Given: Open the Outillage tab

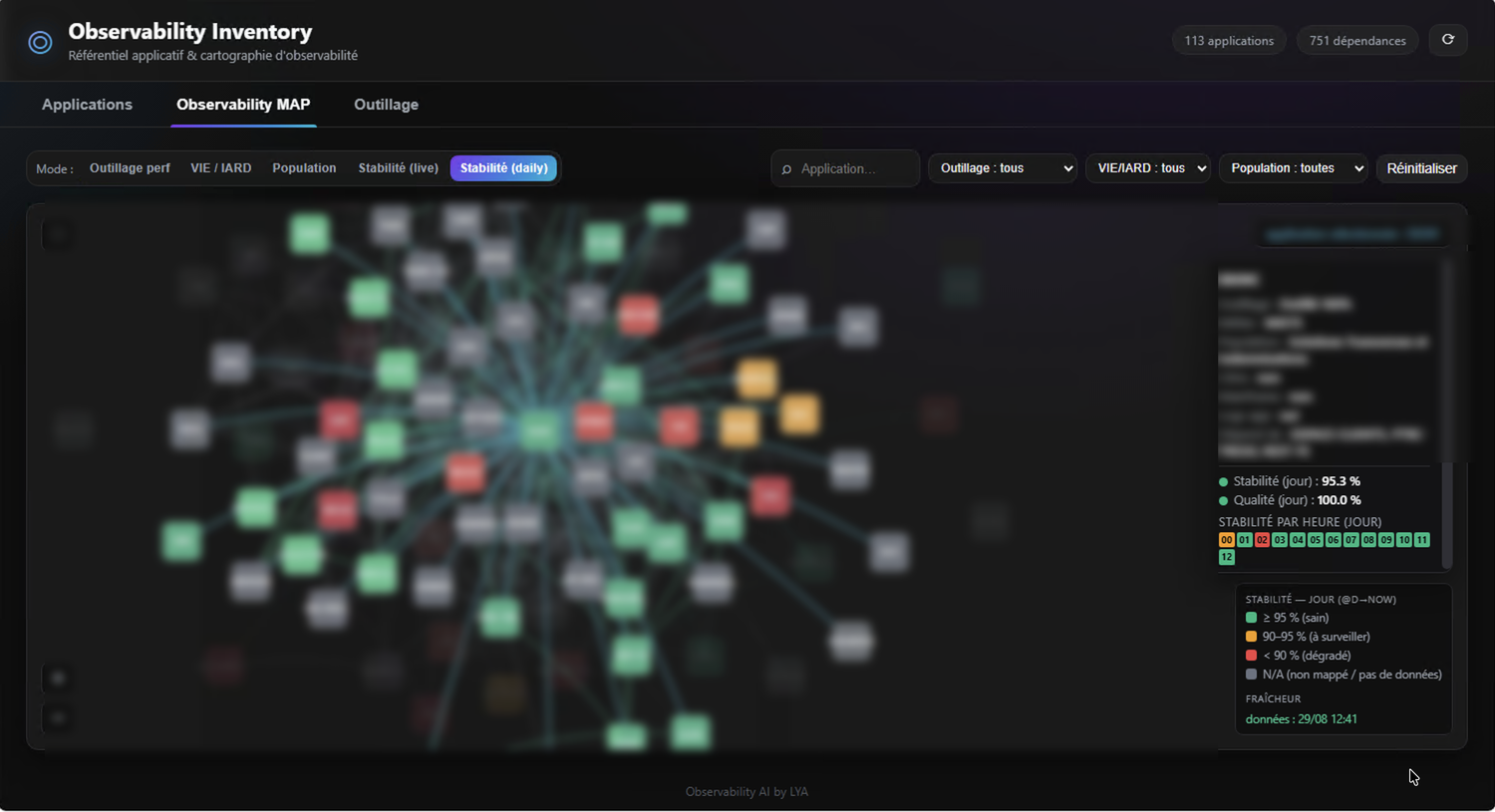Looking at the screenshot, I should (386, 105).
